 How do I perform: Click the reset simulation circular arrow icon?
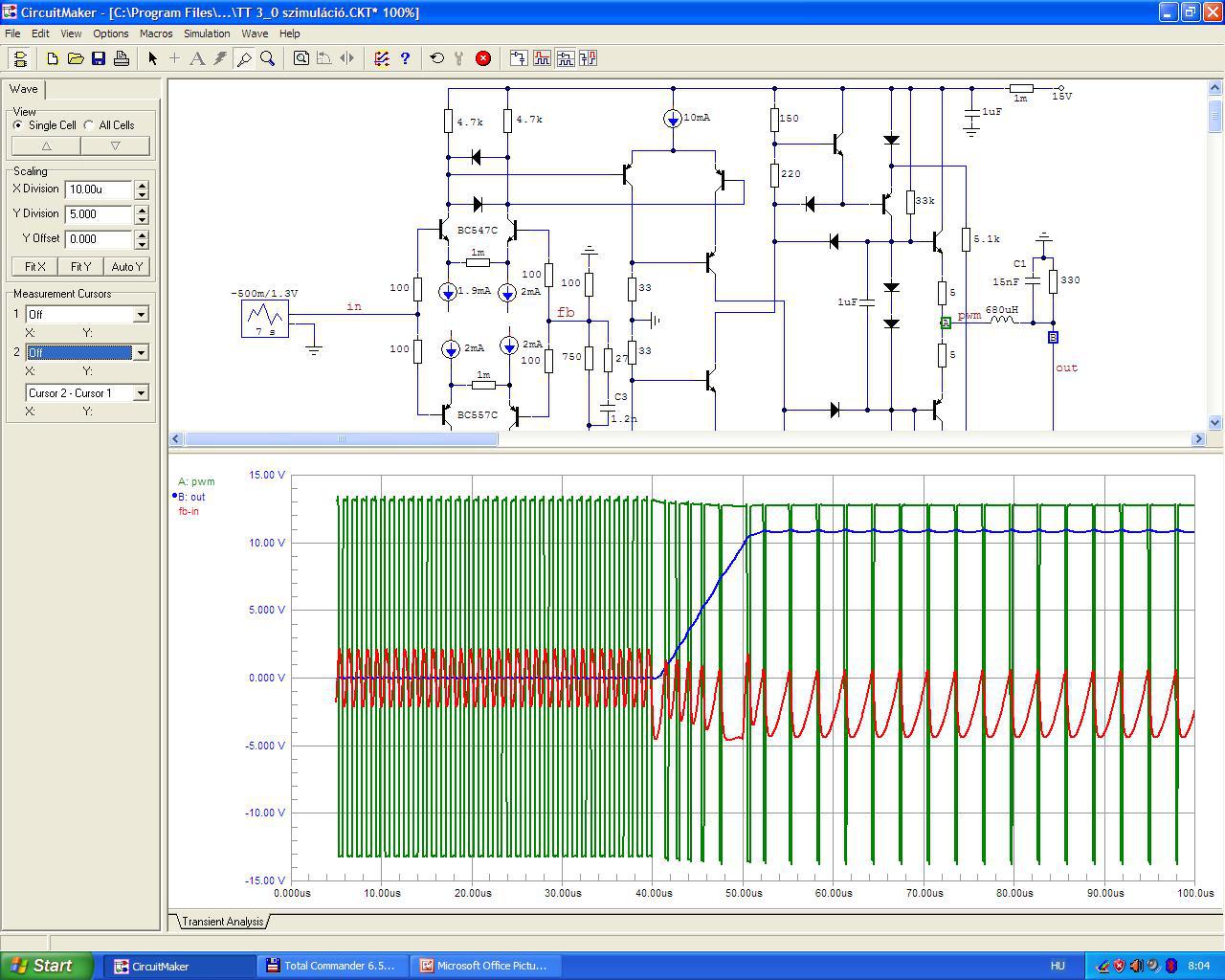(436, 58)
